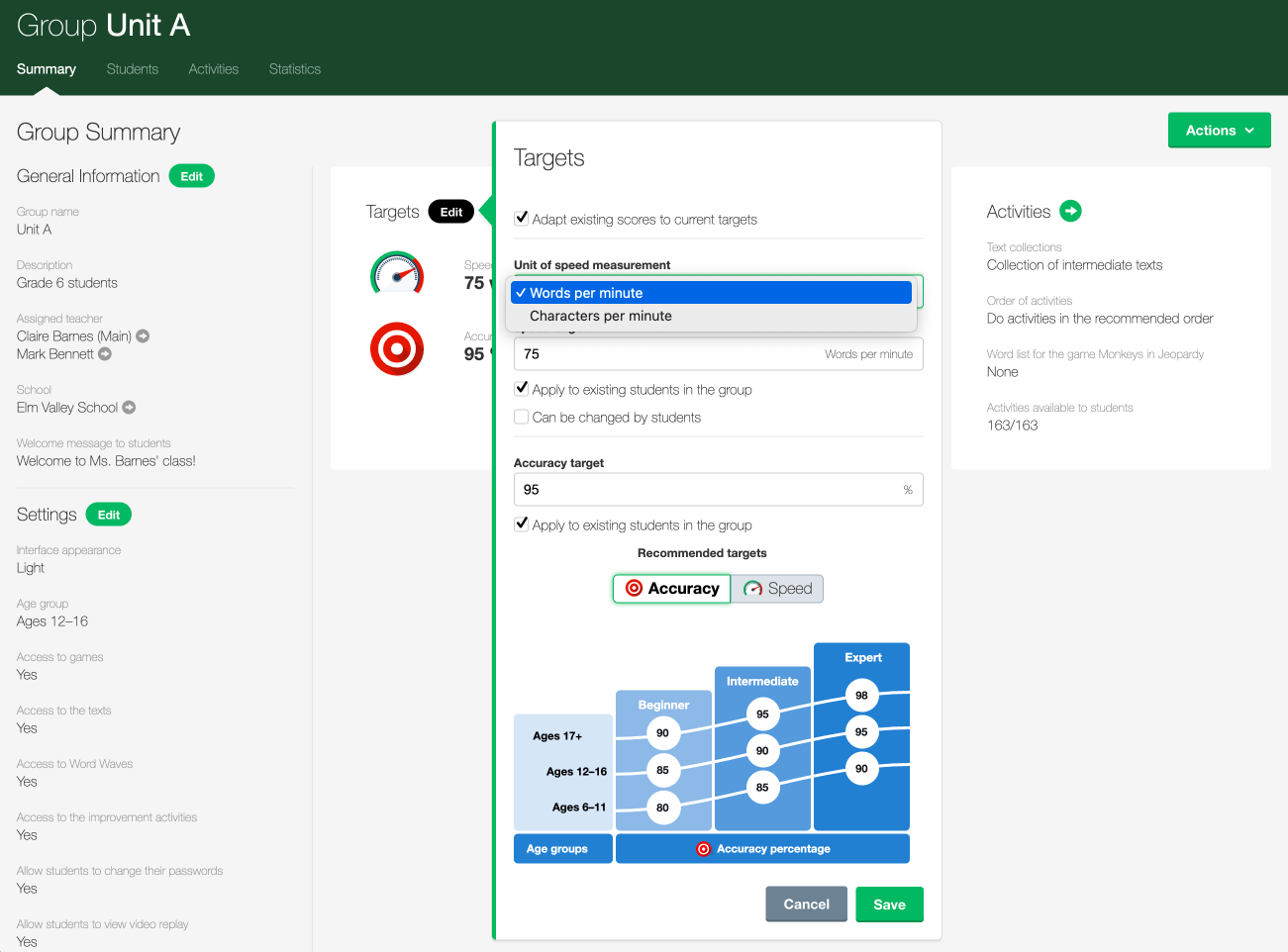Click arrow icon next to Claire Barnes (Main)
Viewport: 1288px width, 952px height.
[x=143, y=336]
